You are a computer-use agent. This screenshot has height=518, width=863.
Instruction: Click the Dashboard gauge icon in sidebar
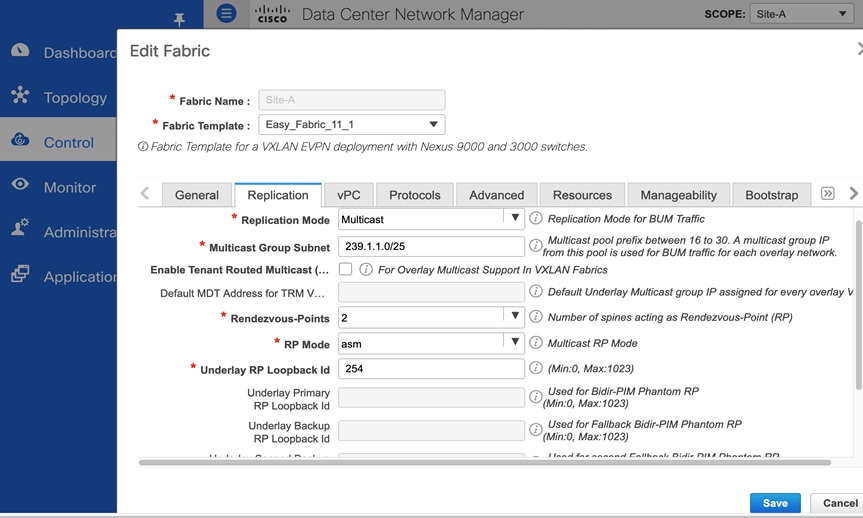point(20,51)
